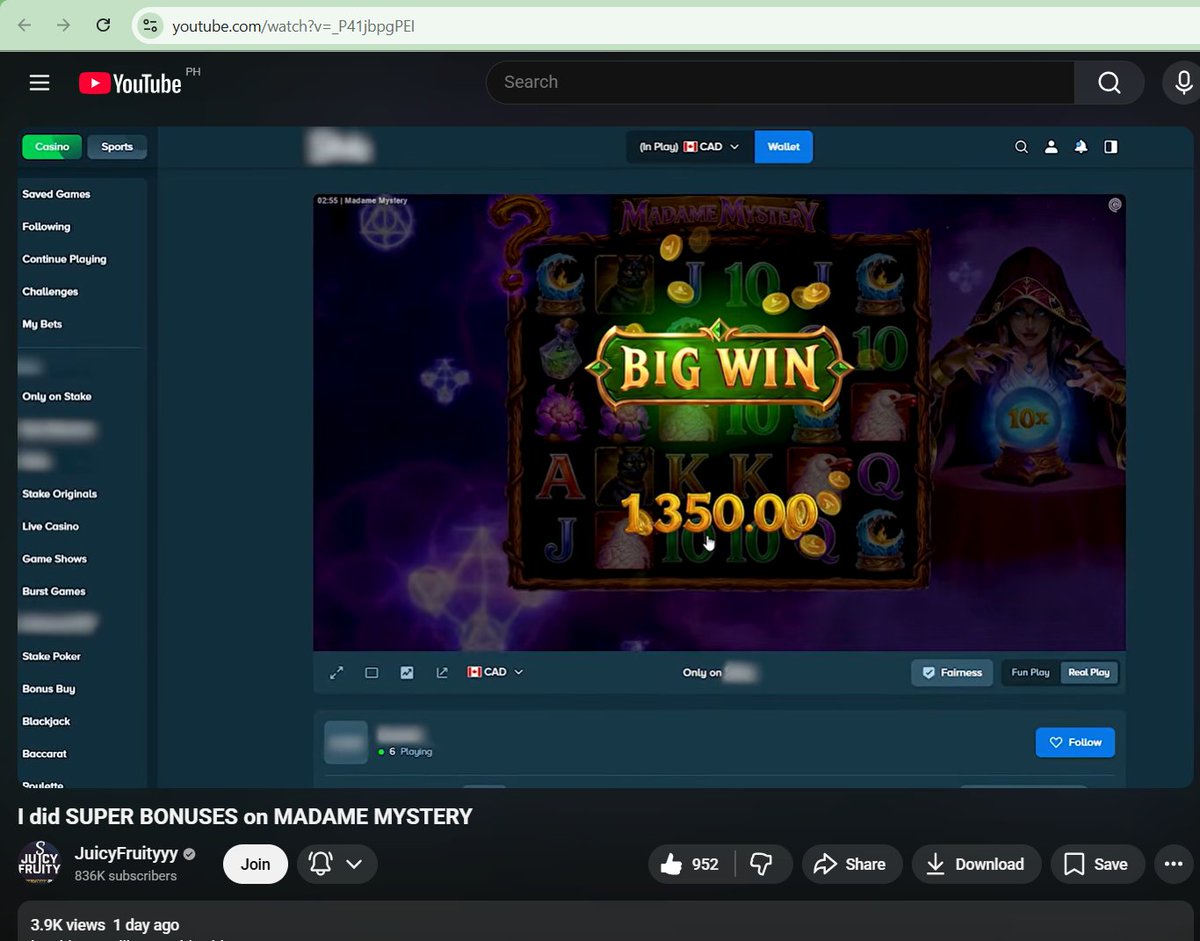Open the YouTube hamburger guide menu

[39, 83]
